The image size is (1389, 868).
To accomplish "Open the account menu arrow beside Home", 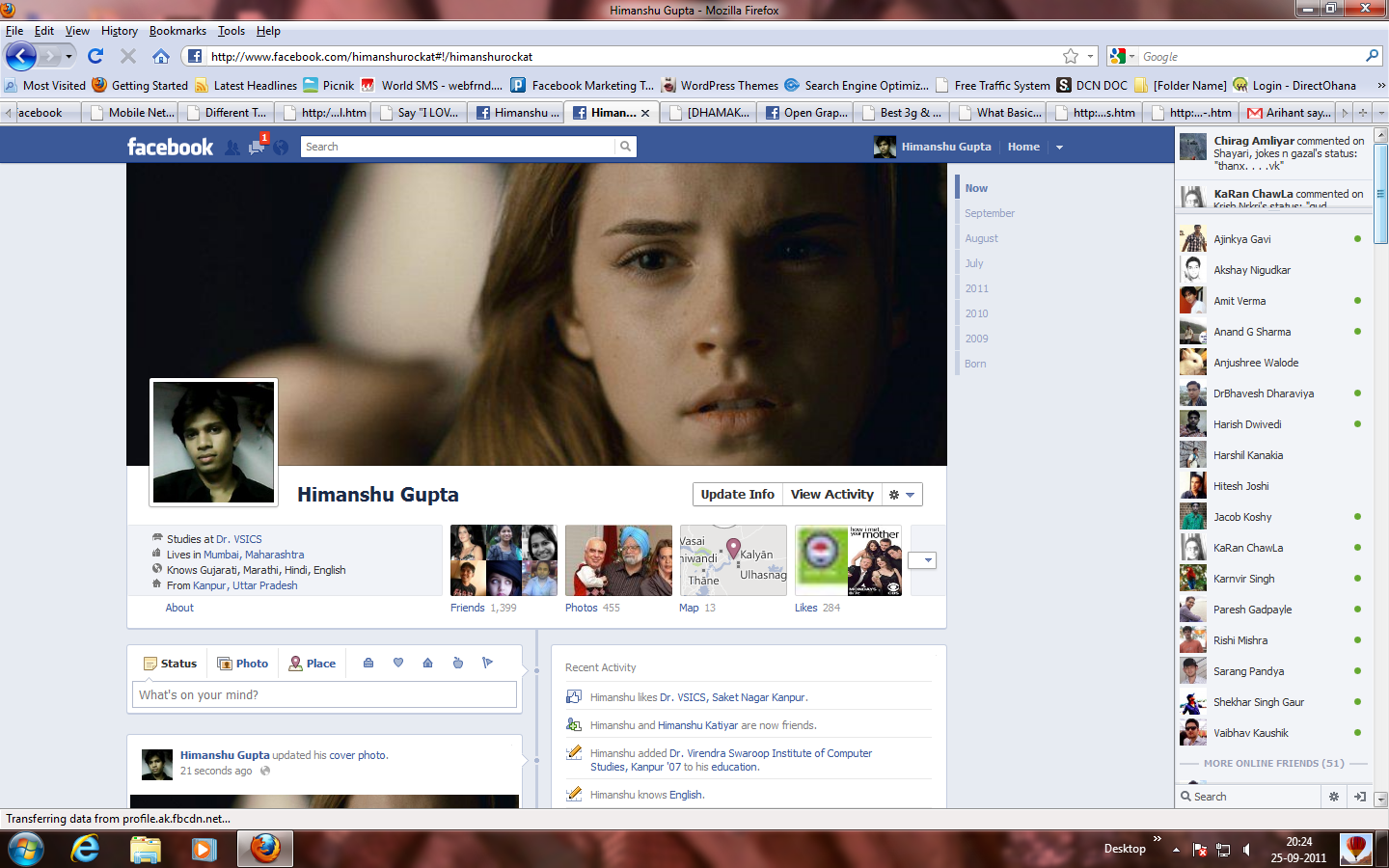I will point(1059,148).
